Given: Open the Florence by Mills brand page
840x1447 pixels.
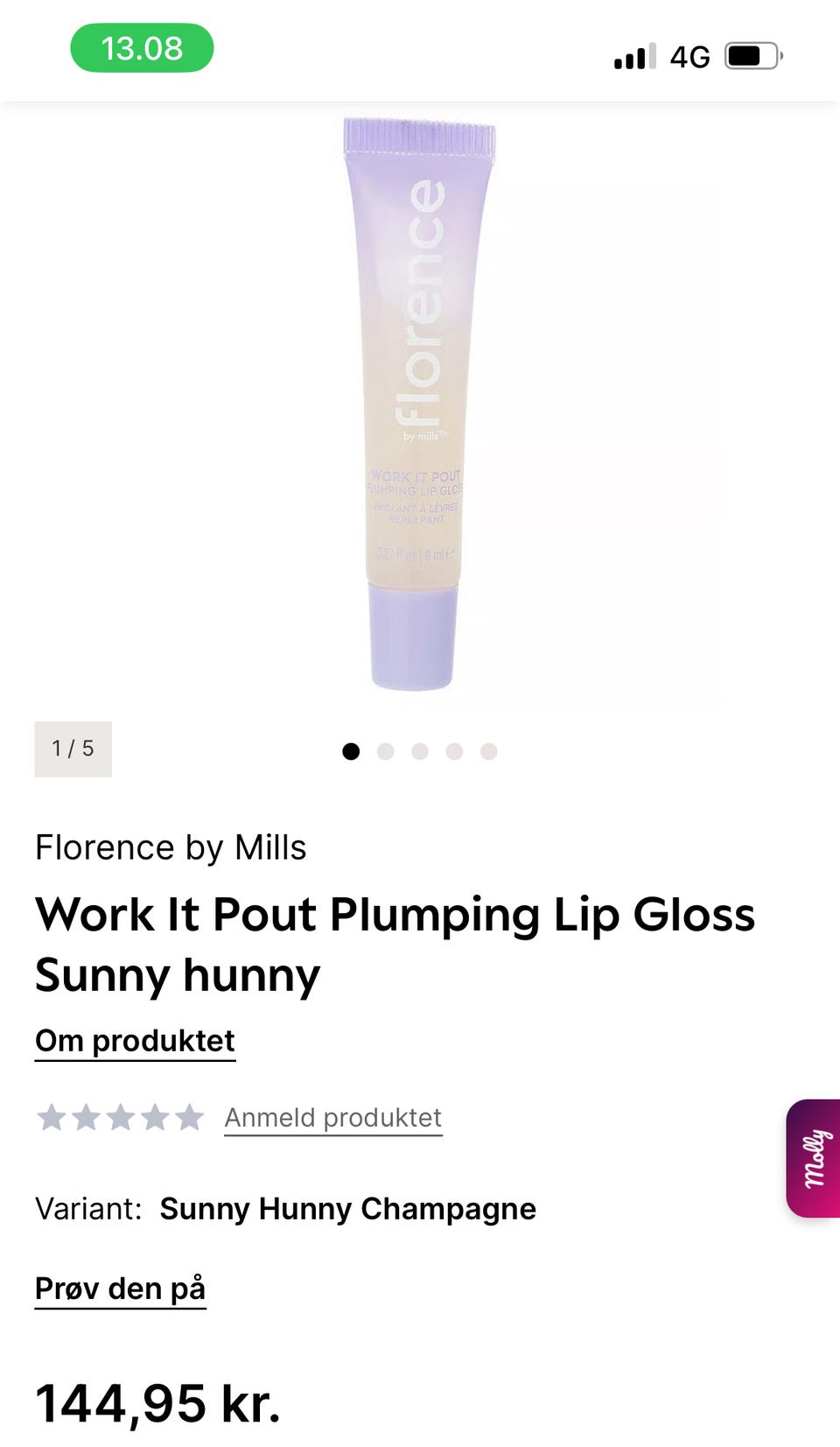Looking at the screenshot, I should click(x=171, y=847).
